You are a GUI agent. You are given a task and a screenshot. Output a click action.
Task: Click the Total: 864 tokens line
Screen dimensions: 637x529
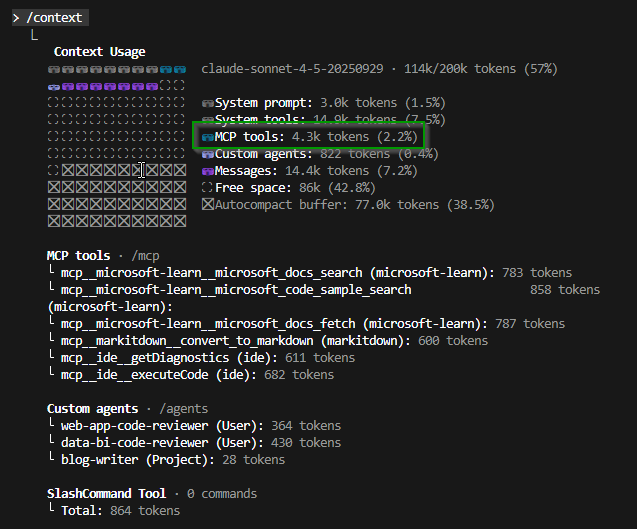click(x=114, y=511)
